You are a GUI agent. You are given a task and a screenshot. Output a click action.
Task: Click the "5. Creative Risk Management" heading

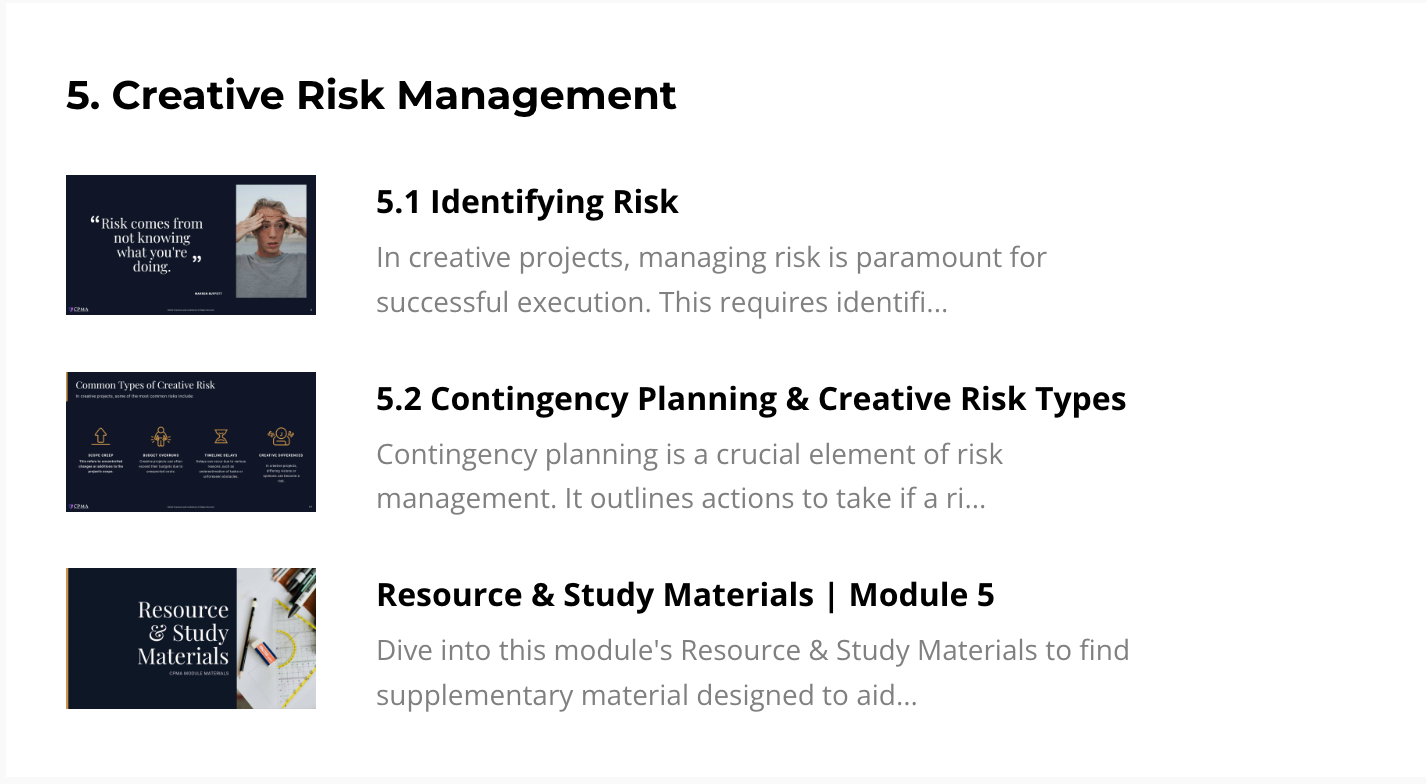tap(371, 95)
